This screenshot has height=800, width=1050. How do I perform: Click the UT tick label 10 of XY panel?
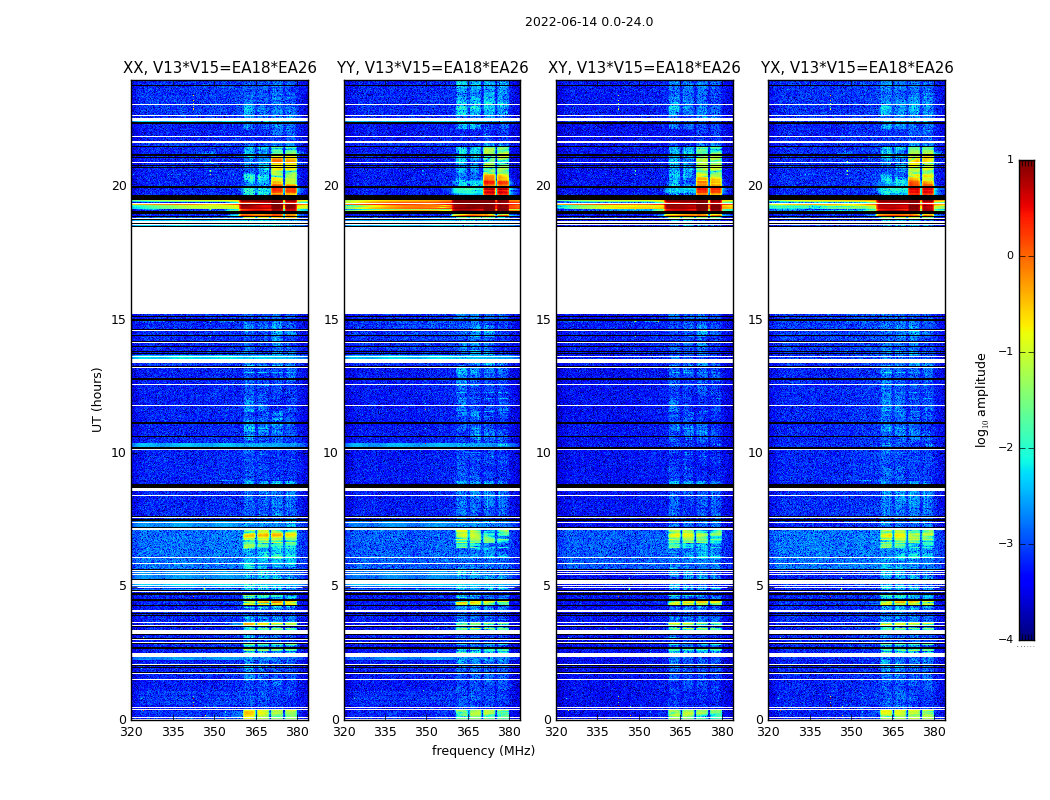coord(543,453)
